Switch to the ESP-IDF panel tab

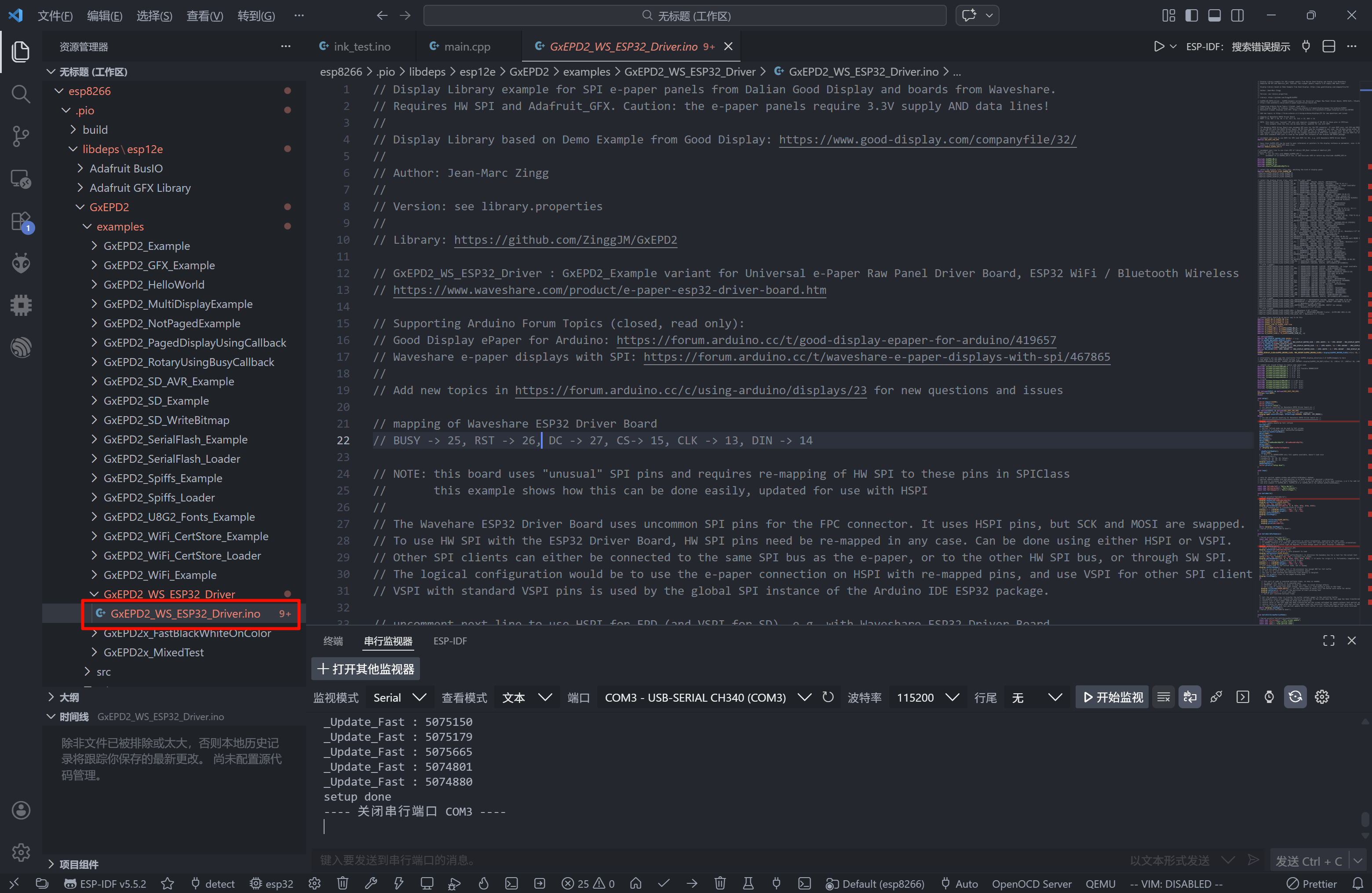(450, 640)
